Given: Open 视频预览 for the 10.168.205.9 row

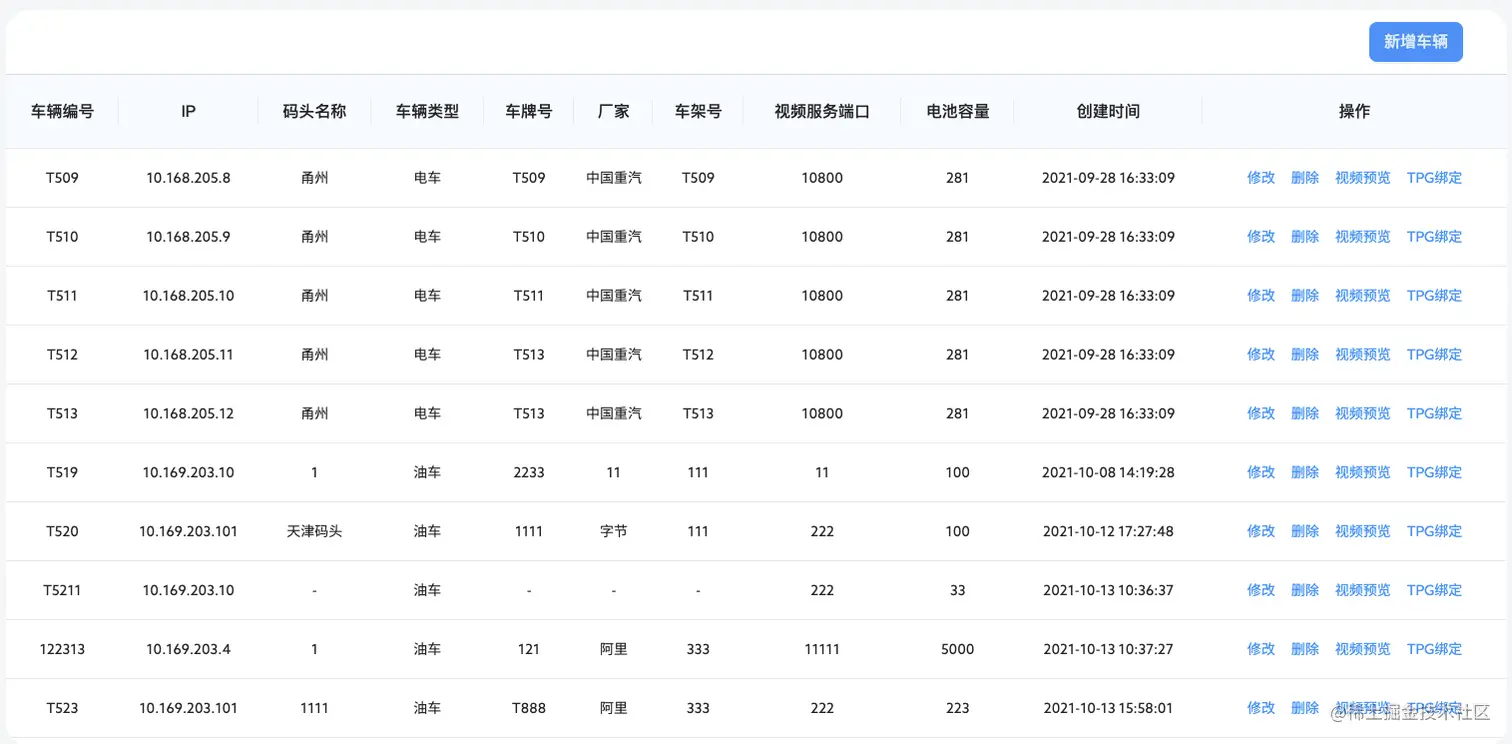Looking at the screenshot, I should tap(1363, 237).
